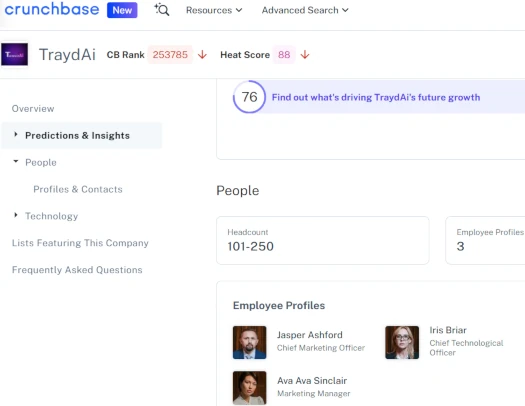Open 'Find out what's driving TraydAi's future growth' link
This screenshot has width=525, height=406.
[376, 97]
